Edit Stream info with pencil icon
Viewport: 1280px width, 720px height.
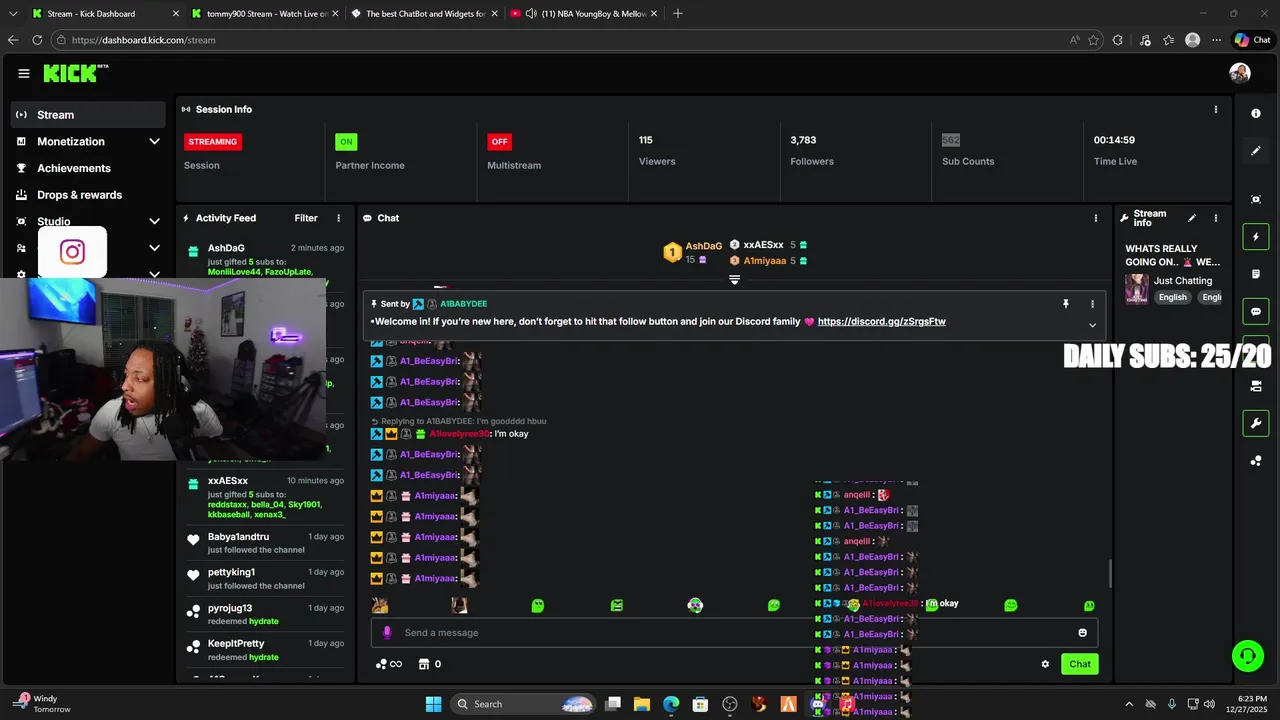tap(1191, 218)
